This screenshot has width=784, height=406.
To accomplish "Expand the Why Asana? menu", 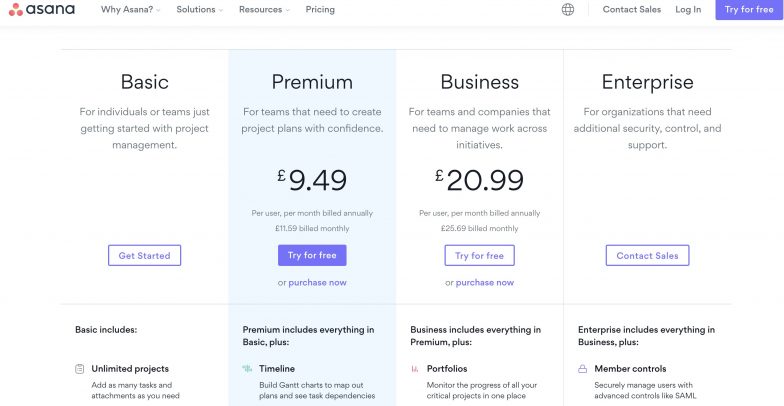I will coord(130,10).
